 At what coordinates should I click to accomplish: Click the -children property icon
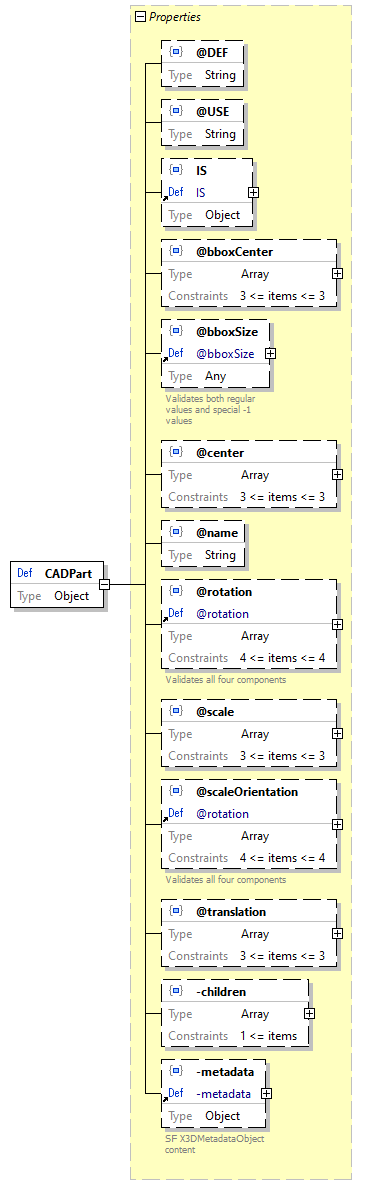(176, 991)
